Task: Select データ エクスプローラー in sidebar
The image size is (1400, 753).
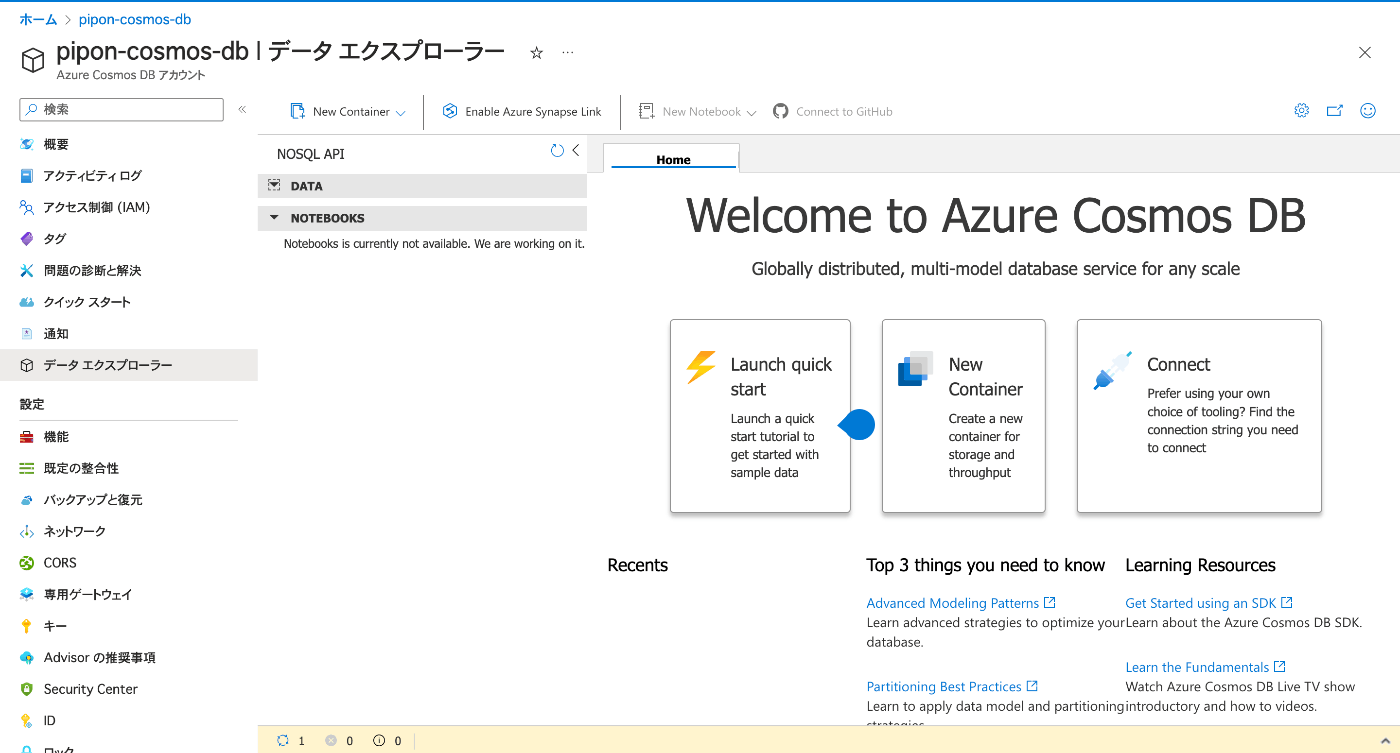Action: point(129,365)
